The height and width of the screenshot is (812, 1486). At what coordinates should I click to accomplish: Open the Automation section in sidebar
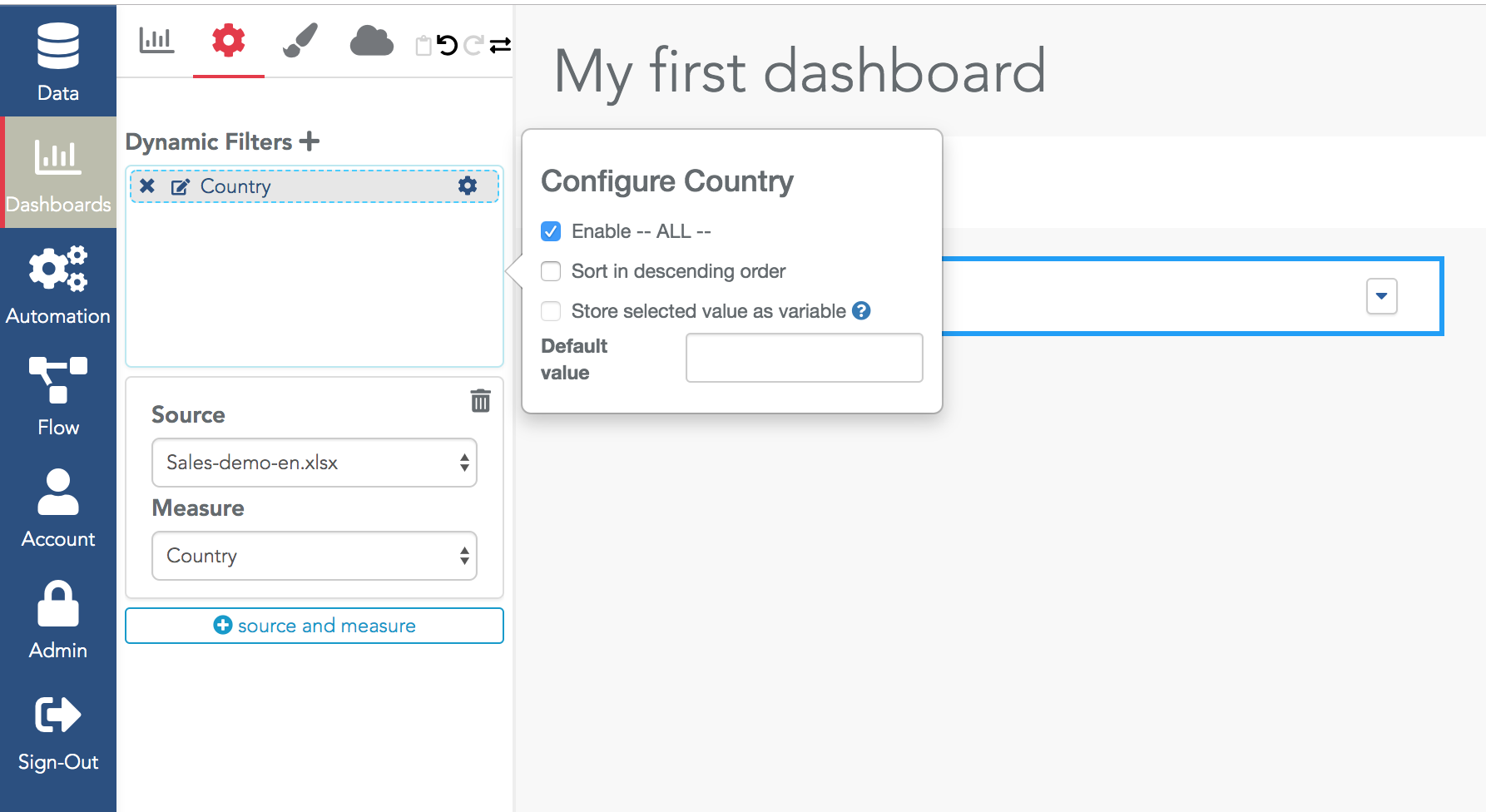pos(58,285)
